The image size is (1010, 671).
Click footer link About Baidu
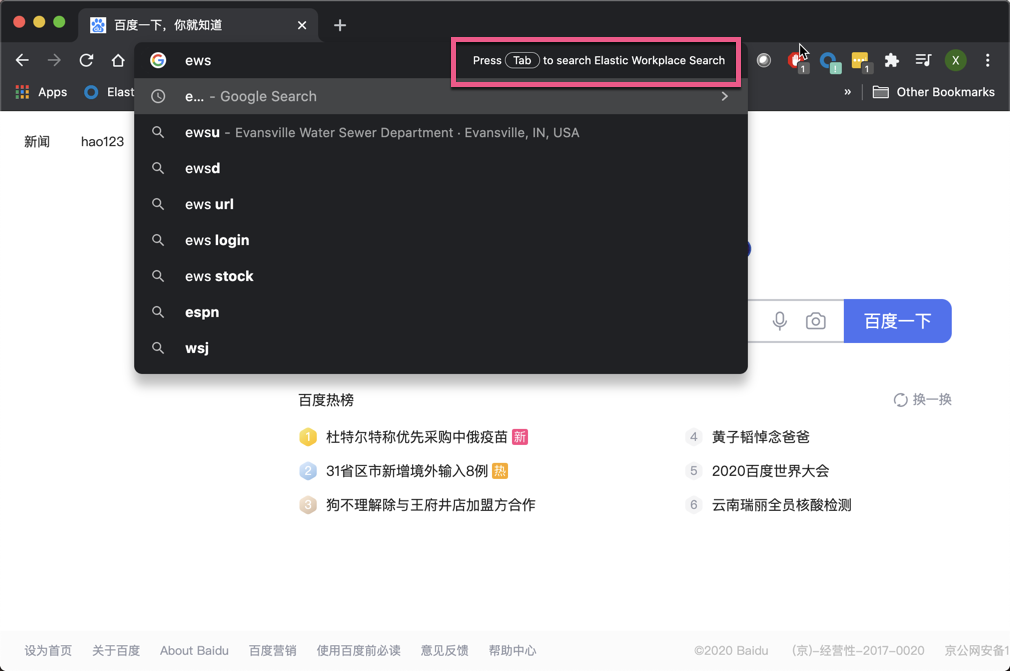(194, 651)
